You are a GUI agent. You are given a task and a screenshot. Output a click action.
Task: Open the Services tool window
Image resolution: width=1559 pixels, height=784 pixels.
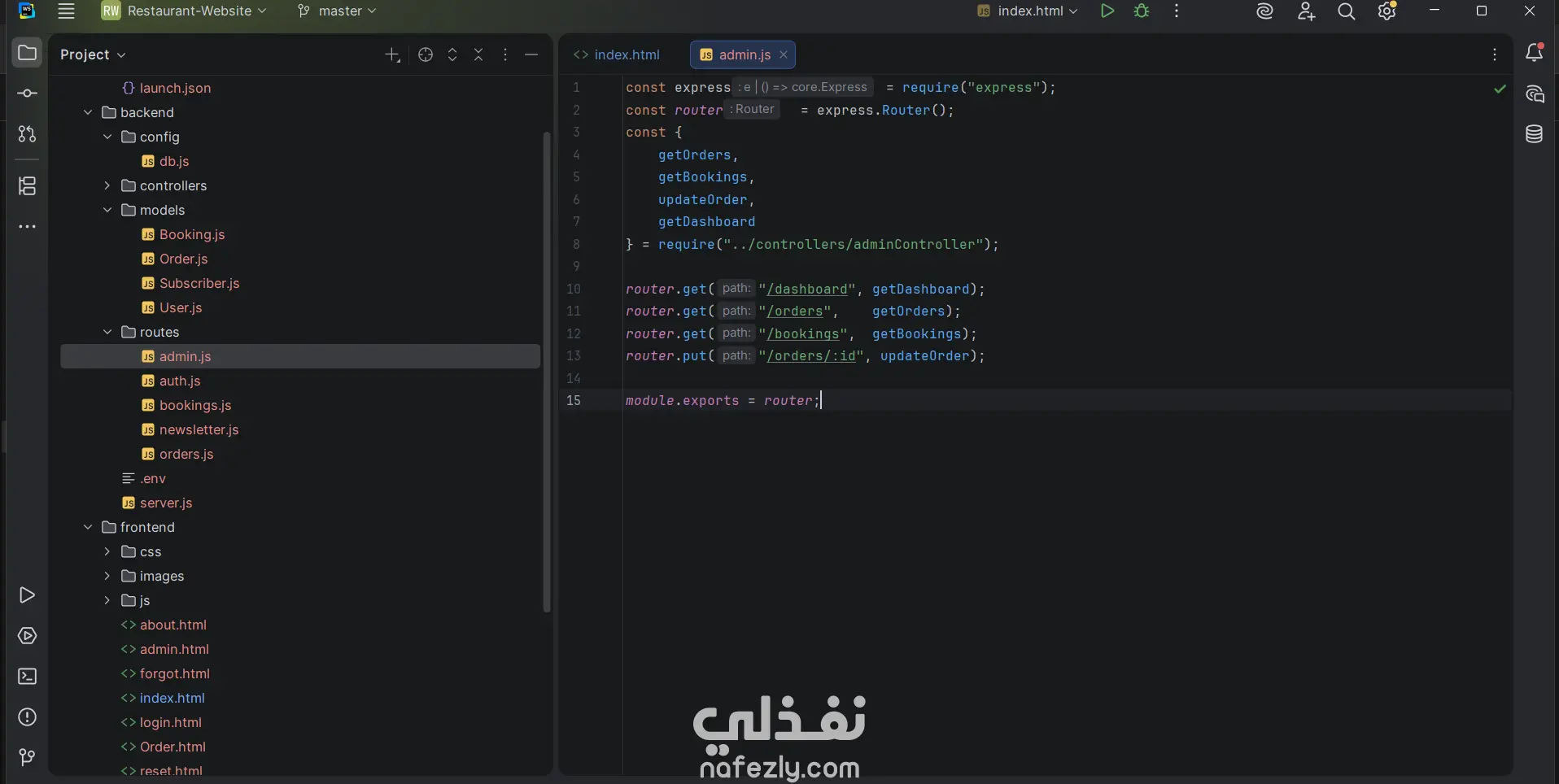point(27,636)
